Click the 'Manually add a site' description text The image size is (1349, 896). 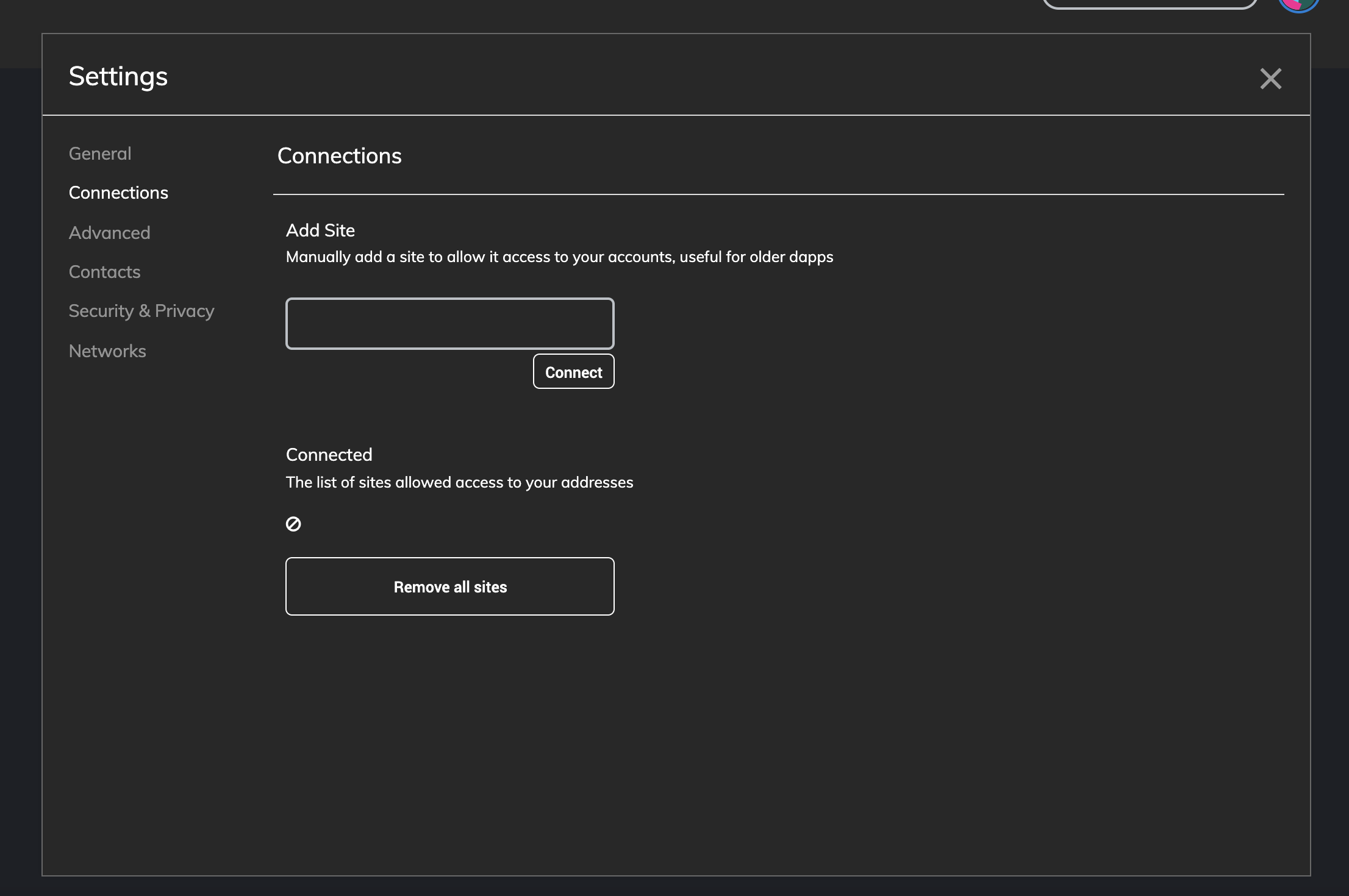[x=559, y=257]
